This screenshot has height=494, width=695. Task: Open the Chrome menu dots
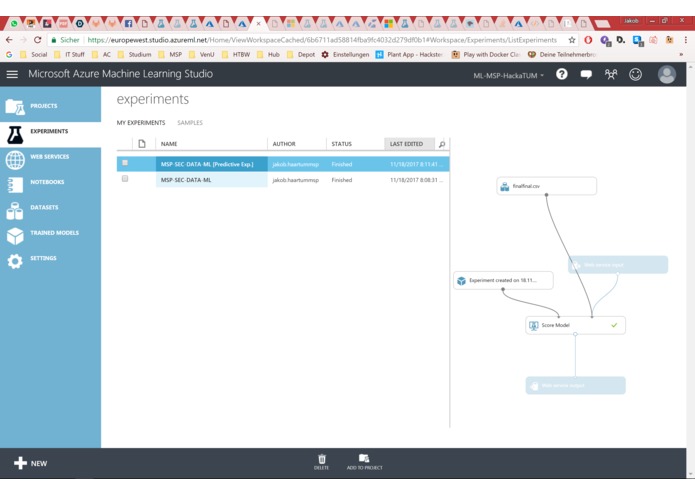(685, 40)
